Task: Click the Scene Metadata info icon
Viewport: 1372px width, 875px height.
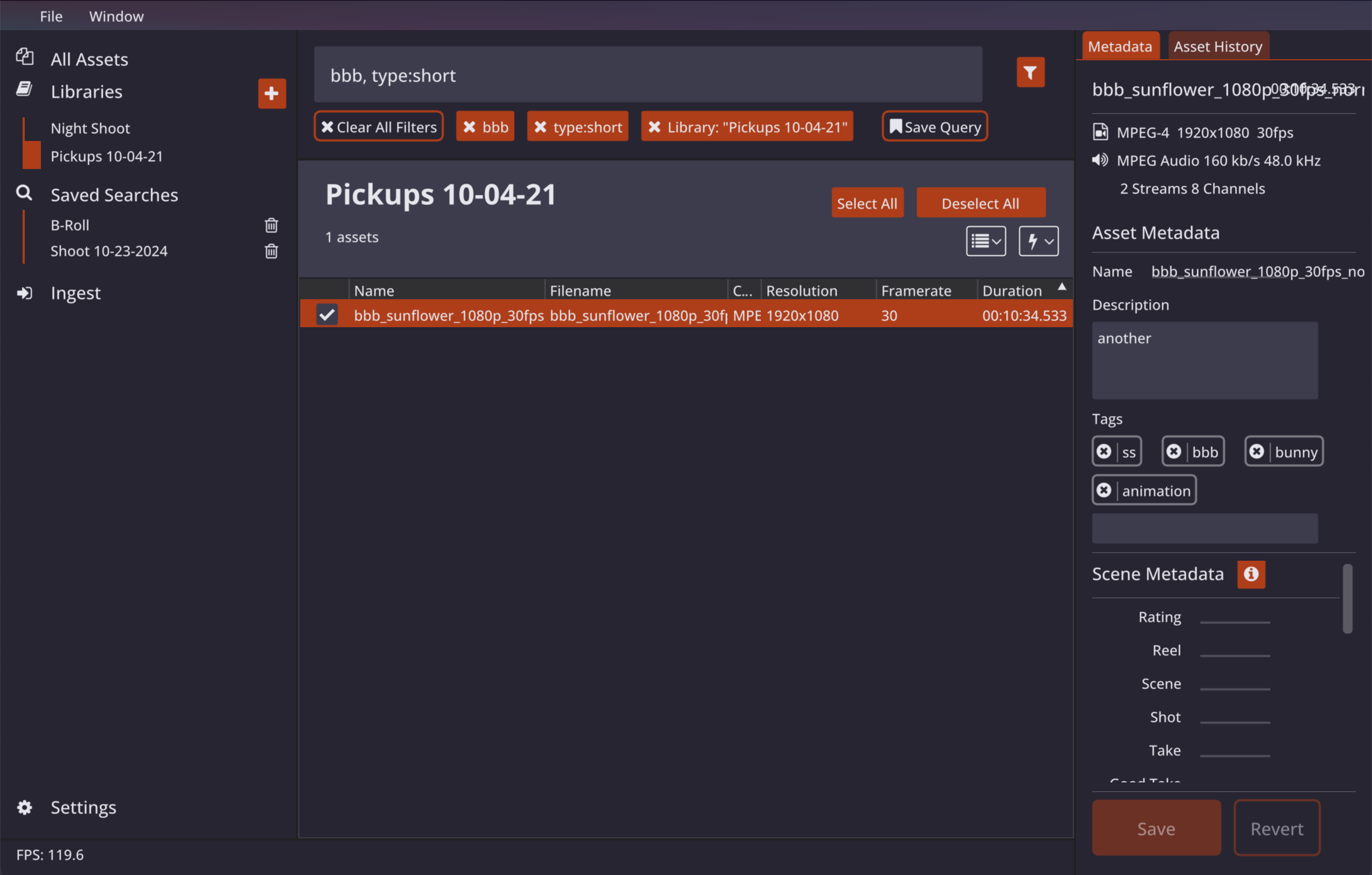Action: [x=1250, y=574]
